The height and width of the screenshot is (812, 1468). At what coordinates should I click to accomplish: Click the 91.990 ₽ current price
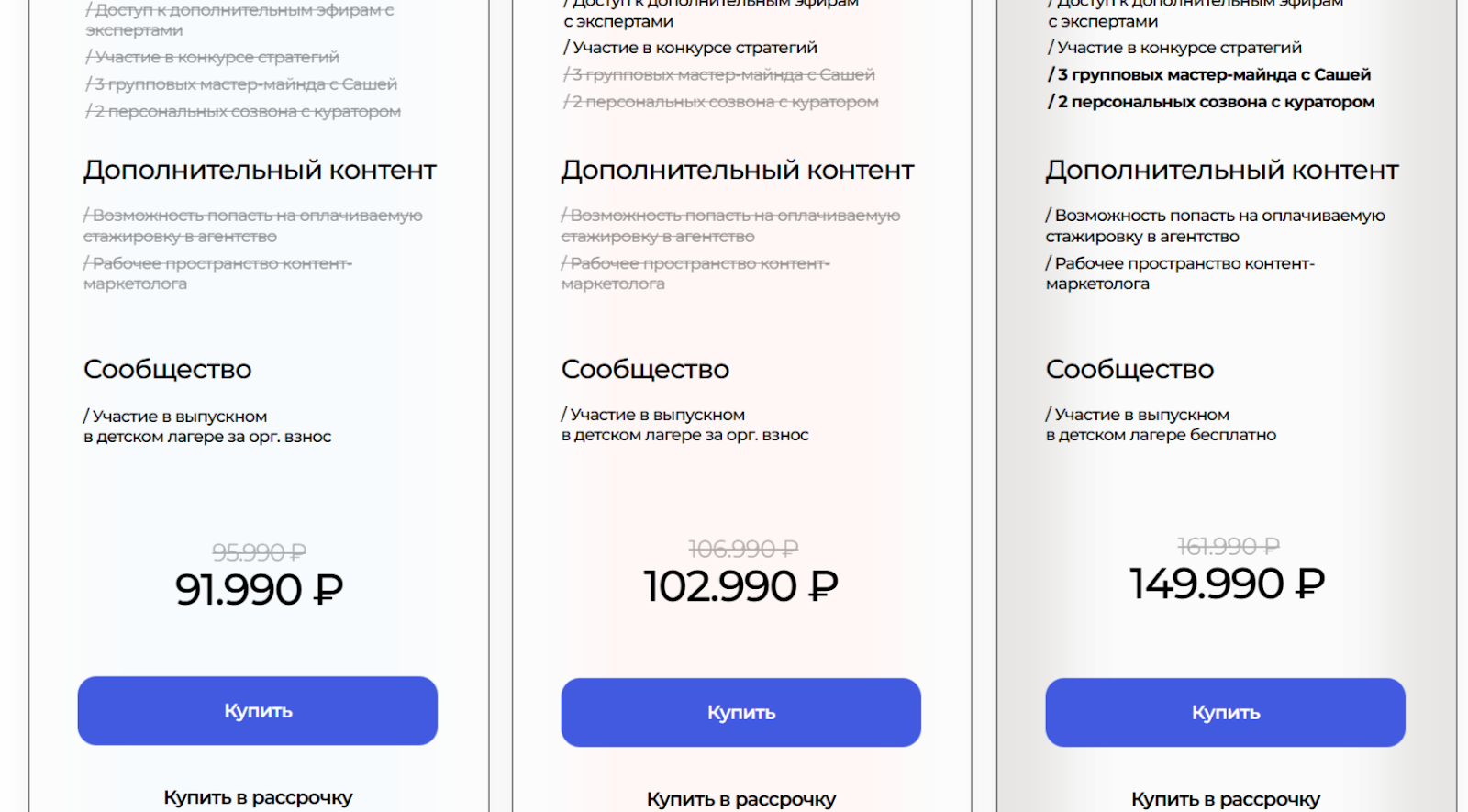259,589
